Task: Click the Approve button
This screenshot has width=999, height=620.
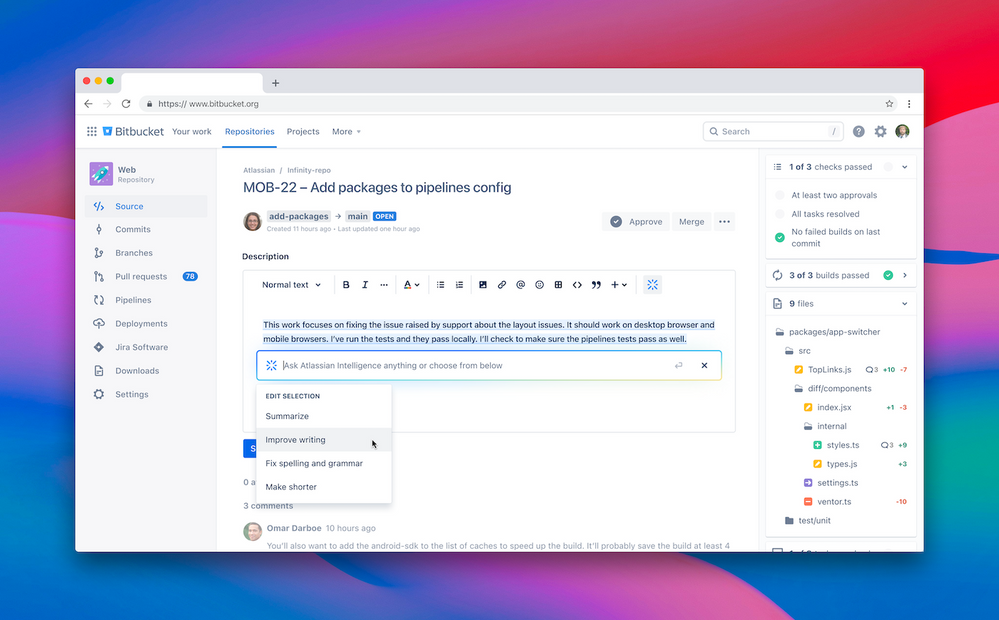Action: coord(637,222)
